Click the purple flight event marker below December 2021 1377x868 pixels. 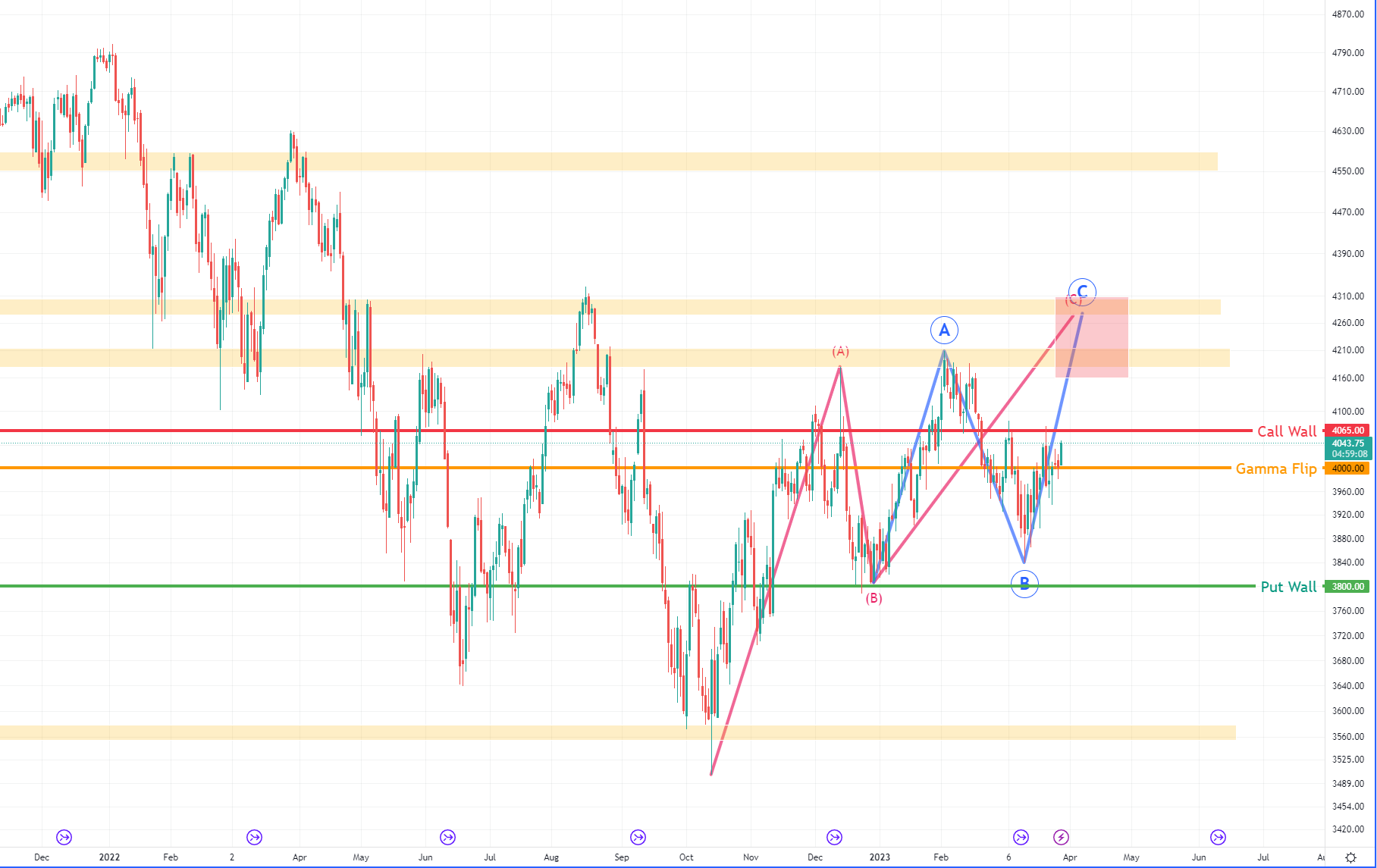[x=63, y=837]
